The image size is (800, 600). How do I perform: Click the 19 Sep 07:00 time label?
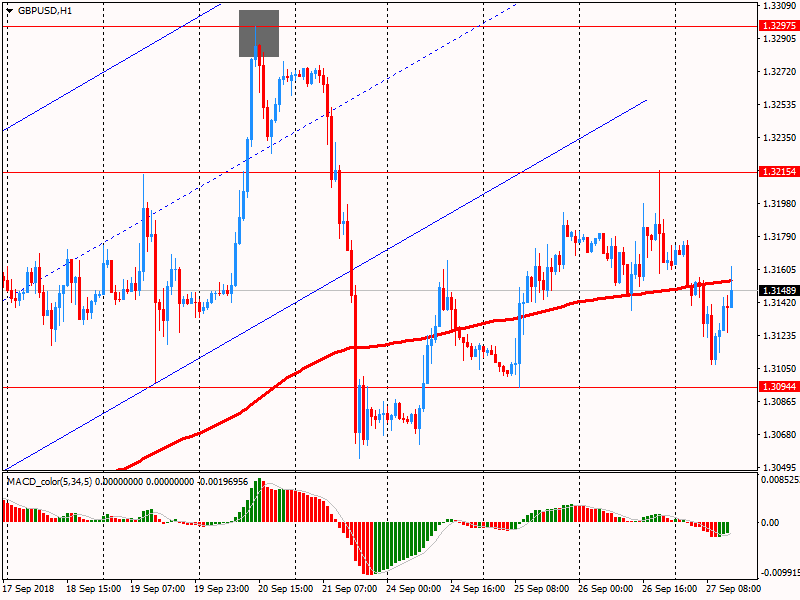click(158, 588)
